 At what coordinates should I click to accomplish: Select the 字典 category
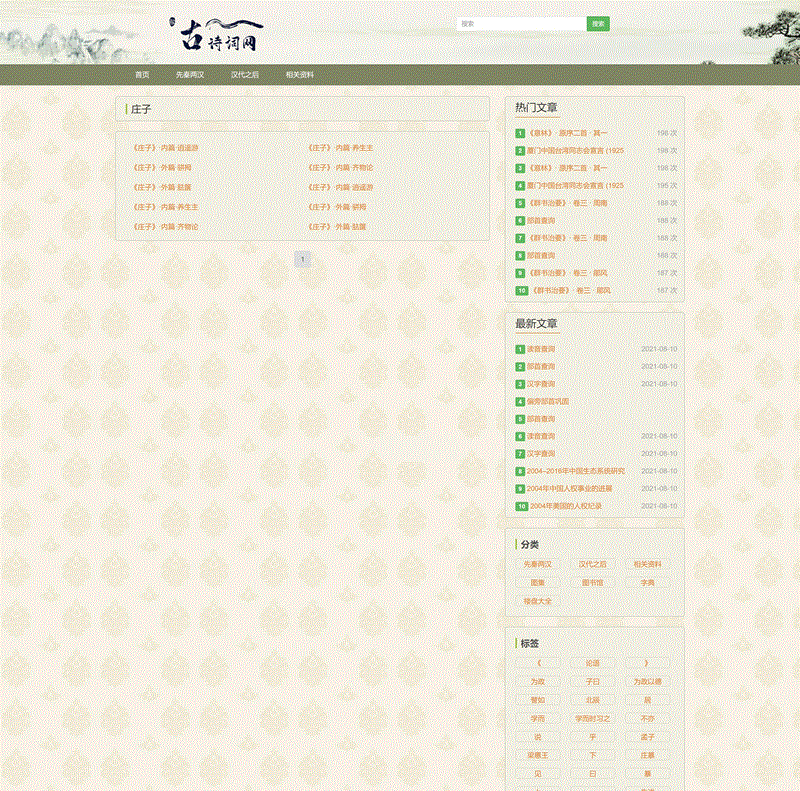click(x=647, y=583)
